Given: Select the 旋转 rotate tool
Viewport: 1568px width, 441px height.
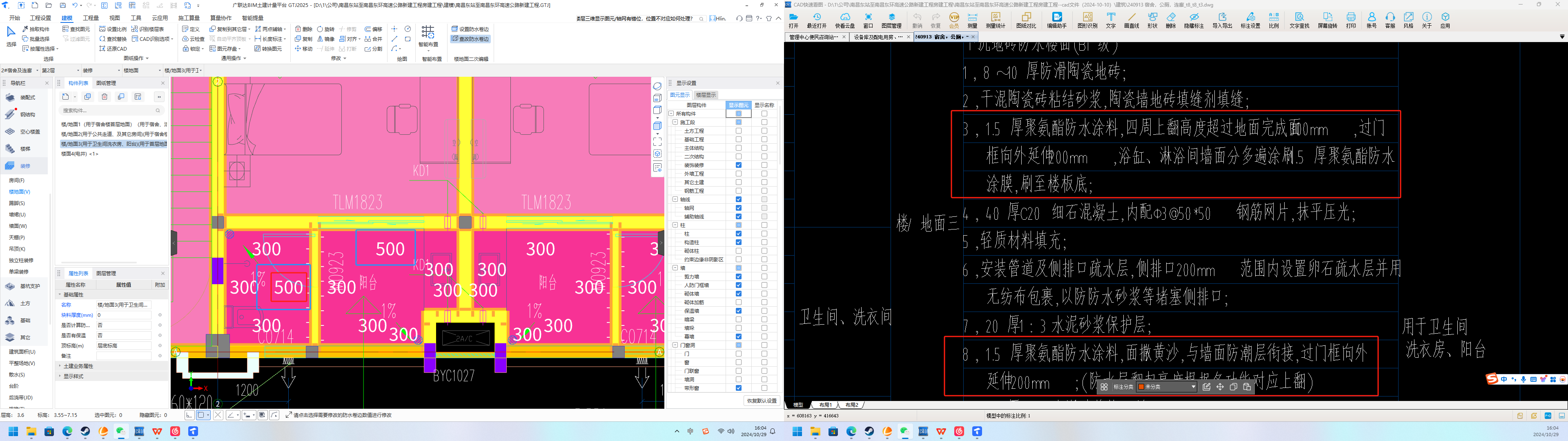Looking at the screenshot, I should tap(326, 29).
